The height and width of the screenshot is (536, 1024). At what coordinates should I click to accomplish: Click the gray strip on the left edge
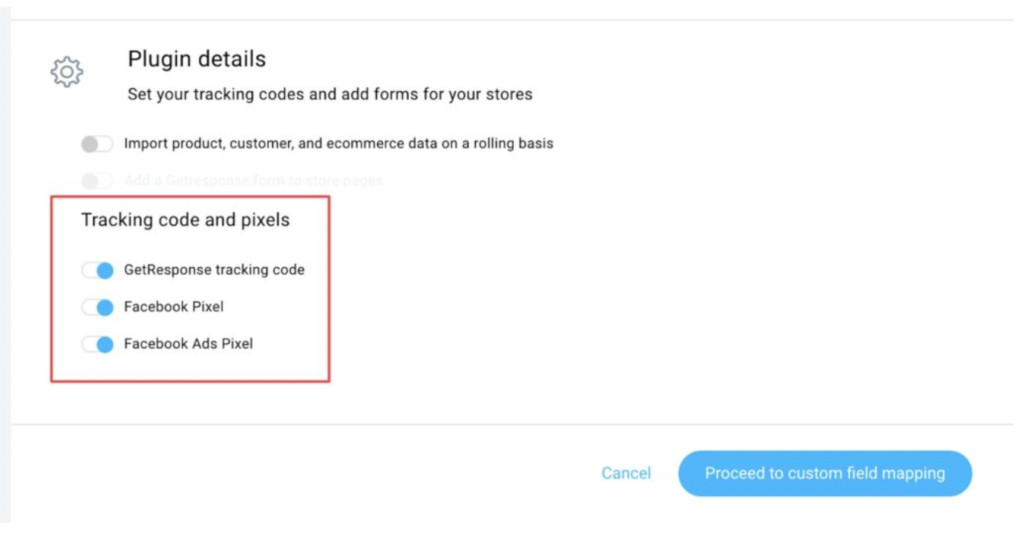(x=5, y=270)
